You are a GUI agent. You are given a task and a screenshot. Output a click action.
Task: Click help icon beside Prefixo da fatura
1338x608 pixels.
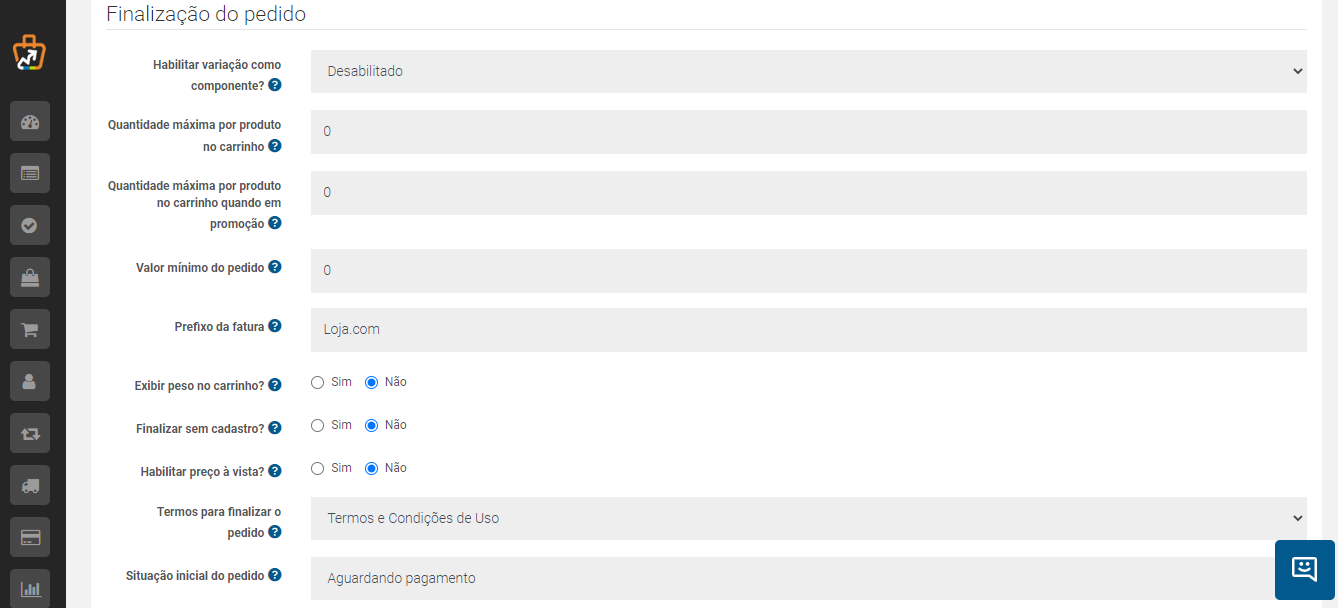point(275,326)
